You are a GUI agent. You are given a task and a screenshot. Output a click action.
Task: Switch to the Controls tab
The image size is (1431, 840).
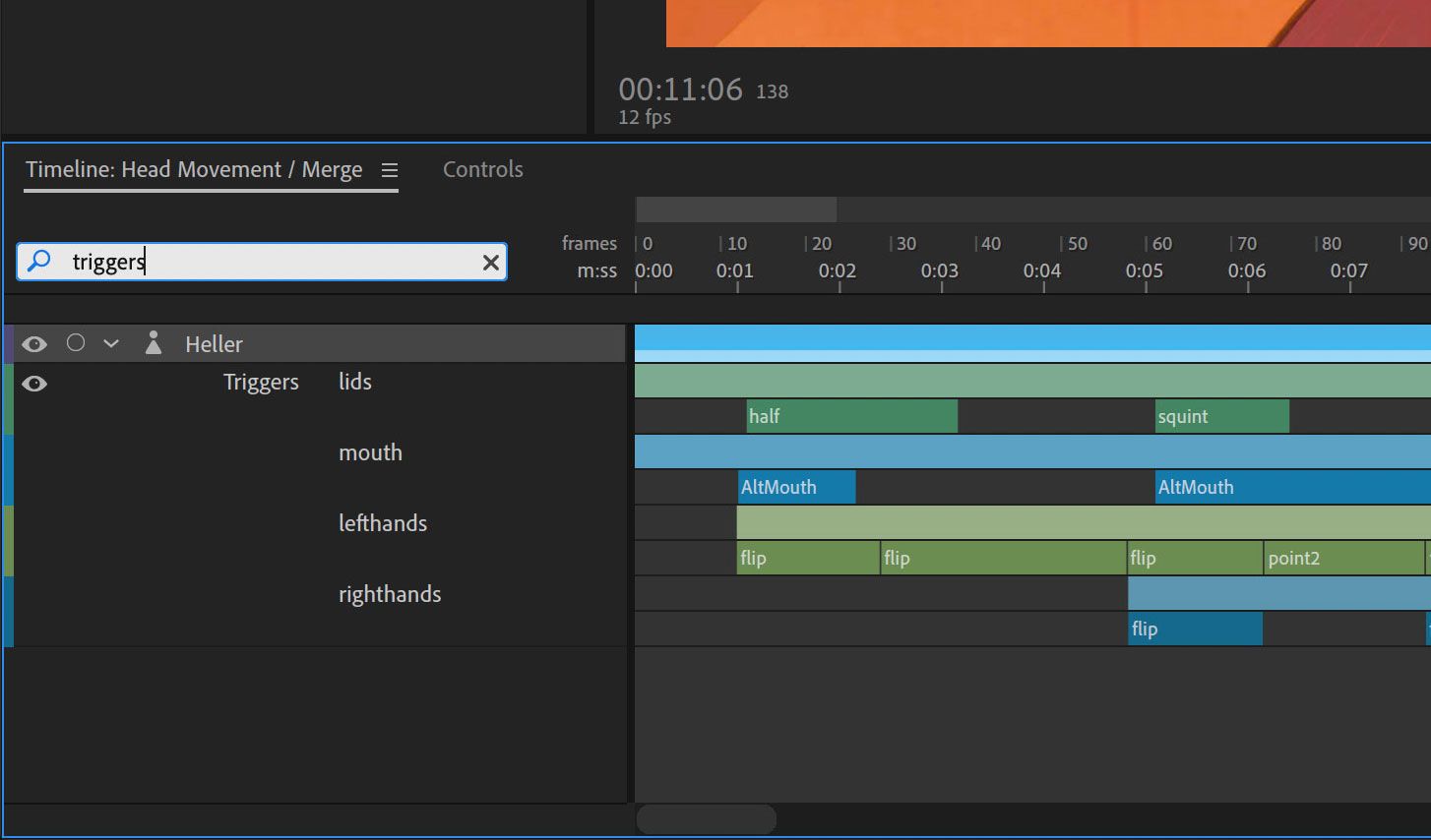[x=482, y=169]
